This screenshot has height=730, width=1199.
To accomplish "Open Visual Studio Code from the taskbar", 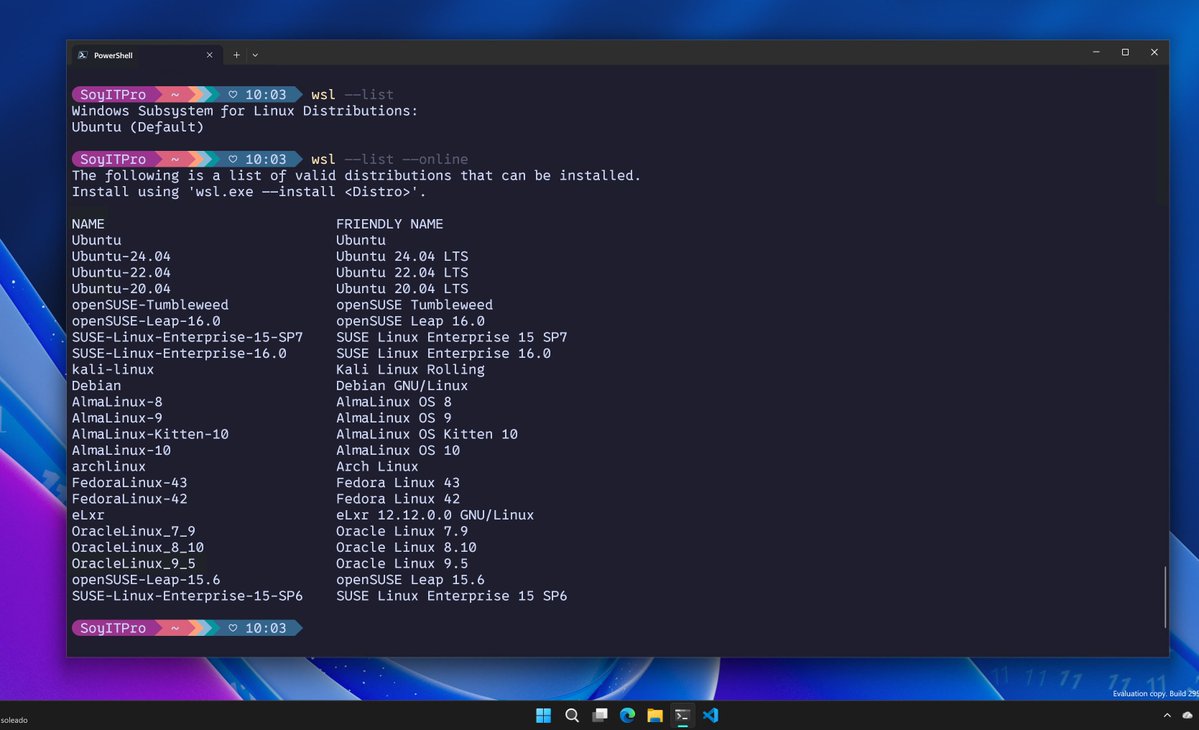I will [x=710, y=715].
